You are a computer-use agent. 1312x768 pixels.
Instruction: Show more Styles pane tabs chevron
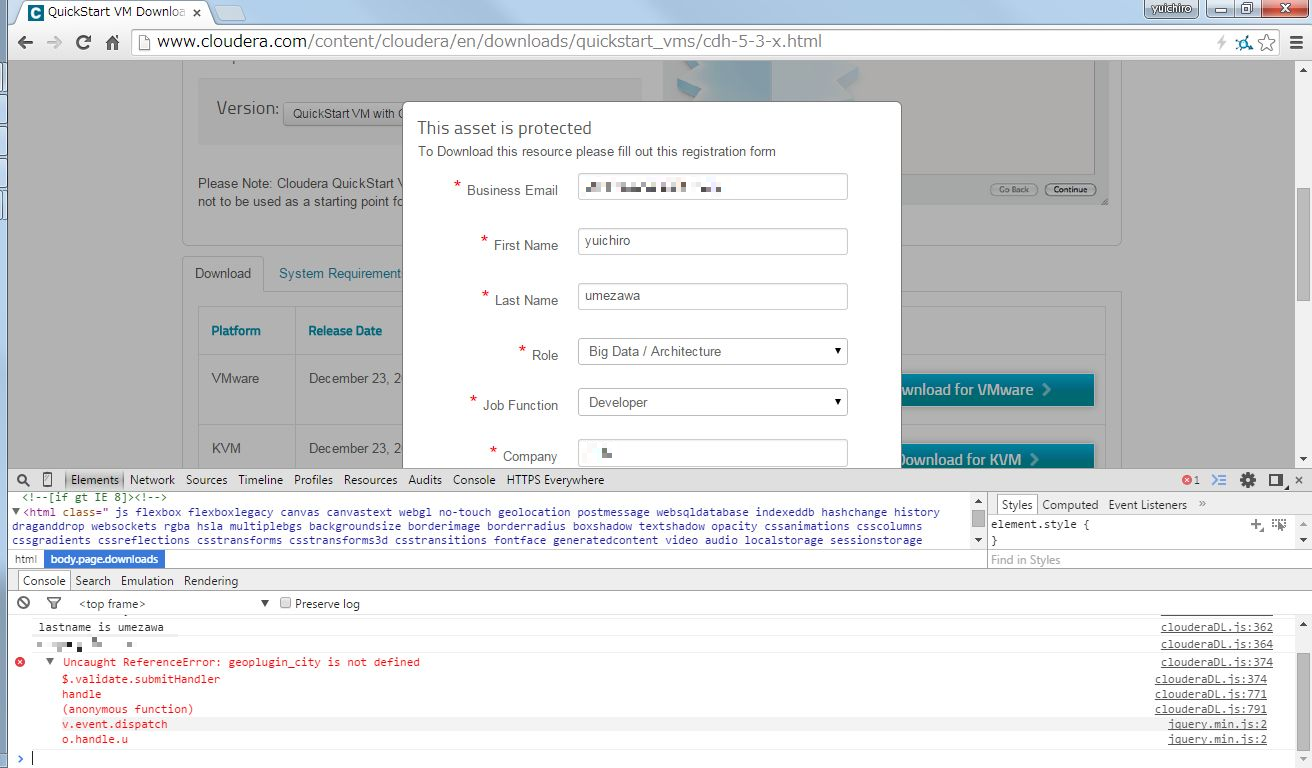point(1202,504)
